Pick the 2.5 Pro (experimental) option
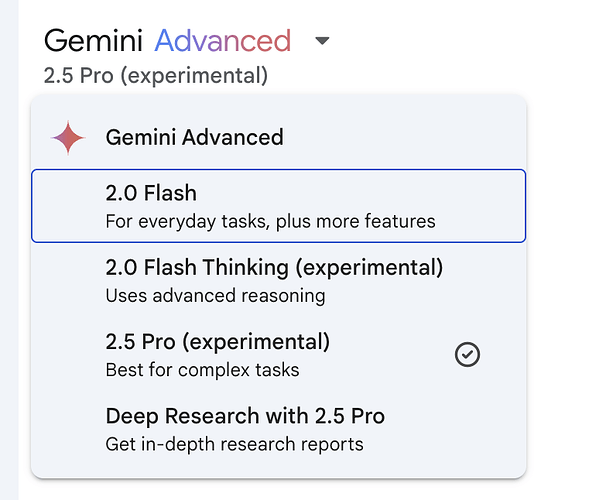Screen dimensions: 613x500 tap(278, 354)
